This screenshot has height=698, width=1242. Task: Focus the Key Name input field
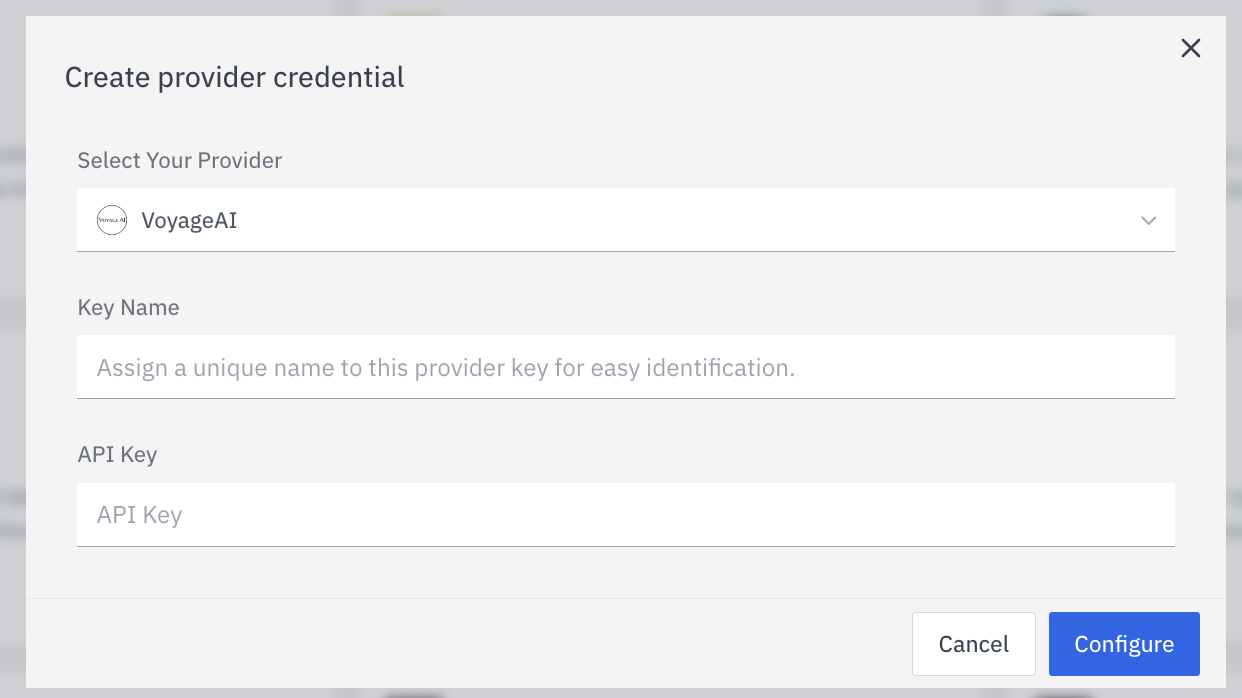pyautogui.click(x=625, y=367)
